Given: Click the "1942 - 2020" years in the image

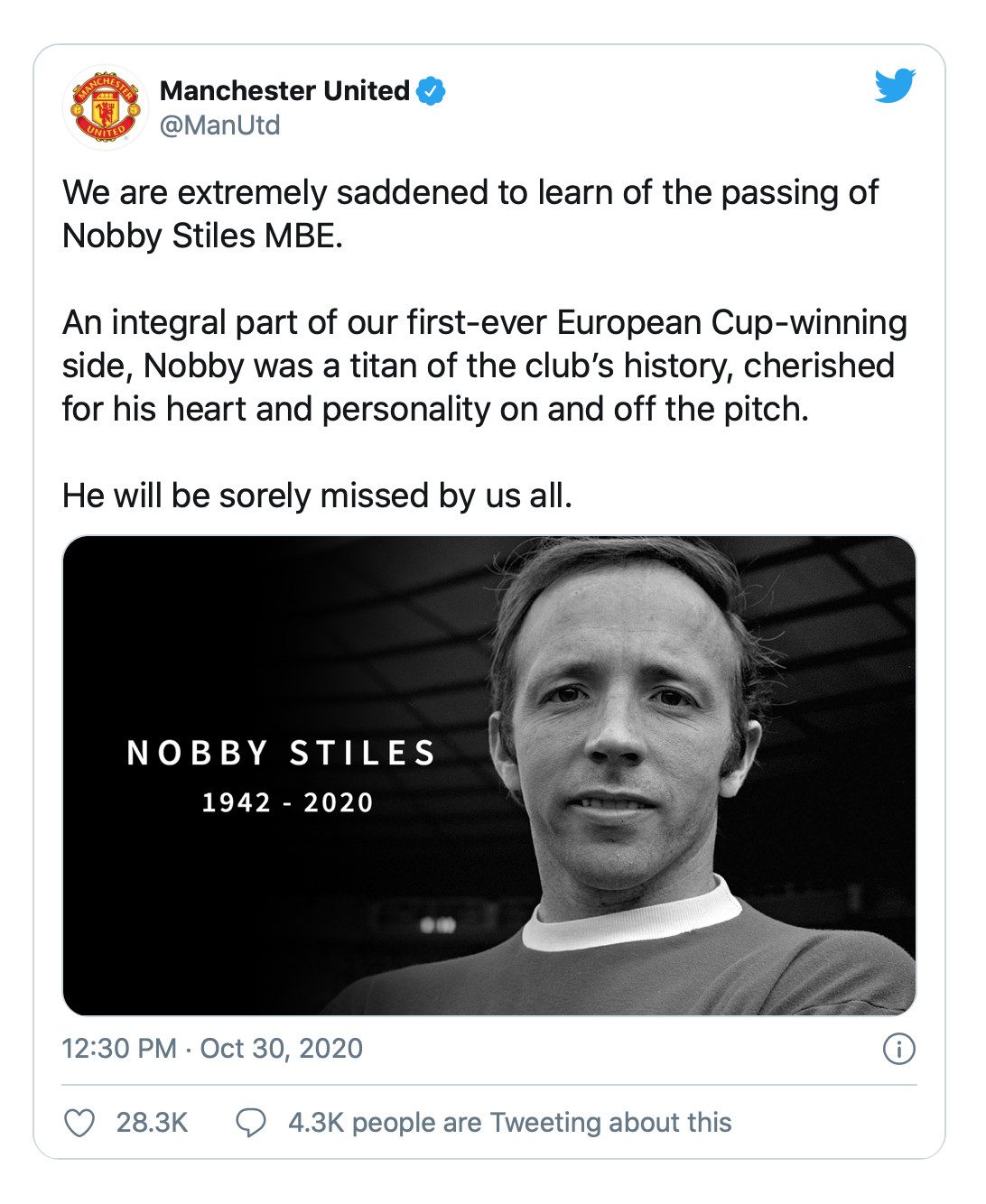Looking at the screenshot, I should pos(287,802).
